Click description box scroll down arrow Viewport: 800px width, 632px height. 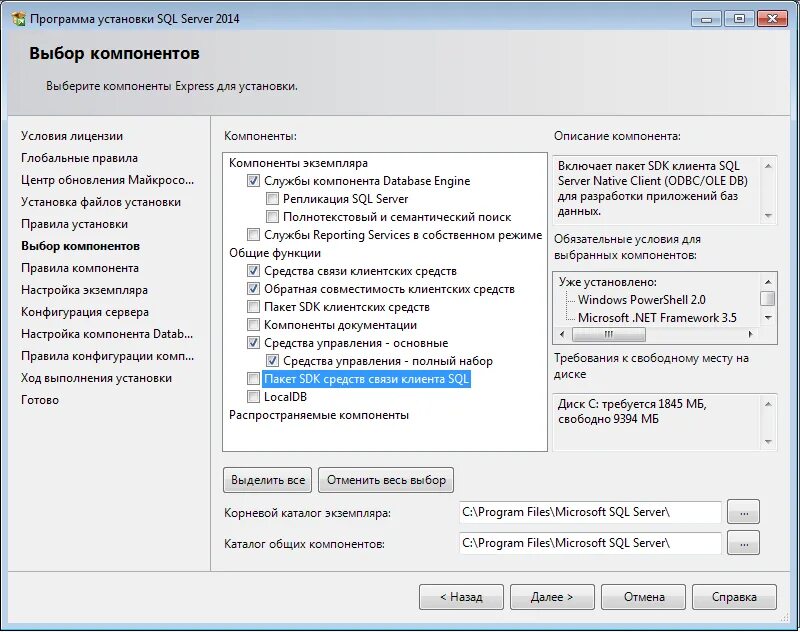tap(768, 216)
